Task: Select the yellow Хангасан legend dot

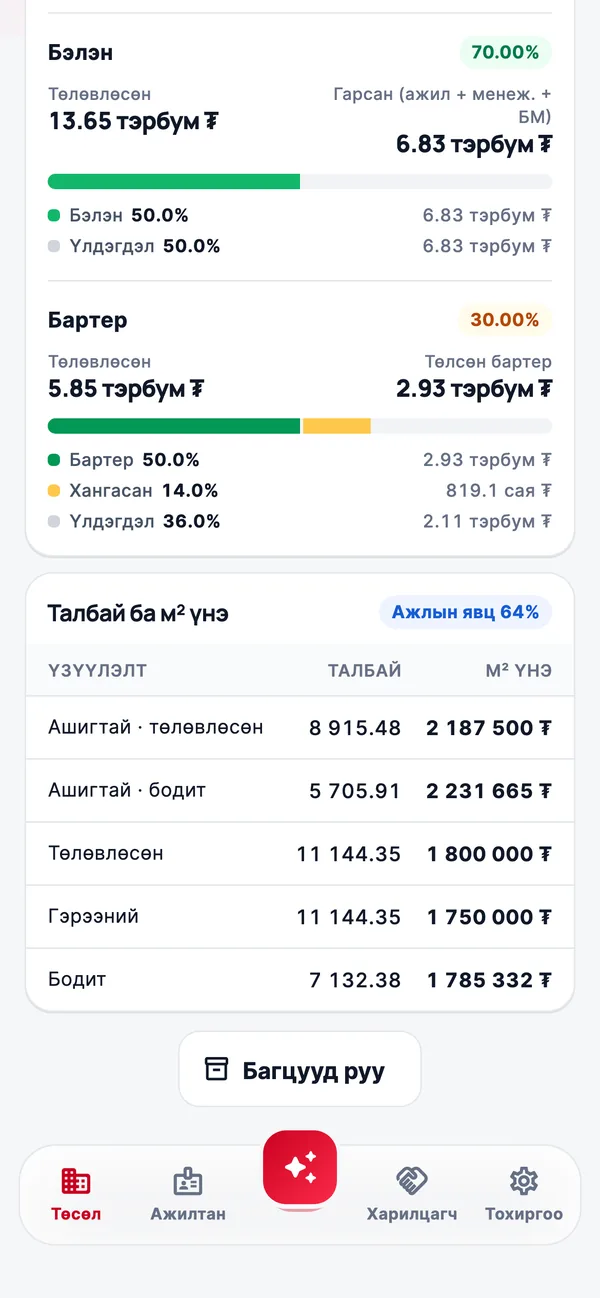Action: 54,491
